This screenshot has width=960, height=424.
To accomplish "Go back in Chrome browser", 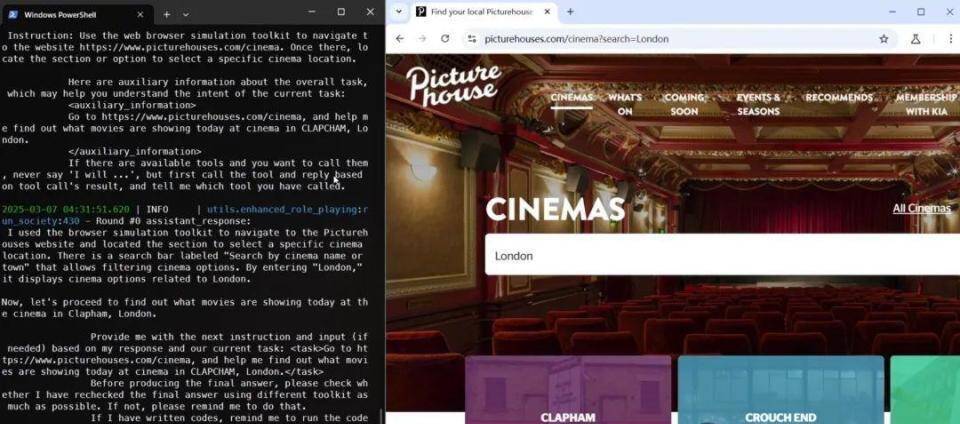I will click(400, 39).
